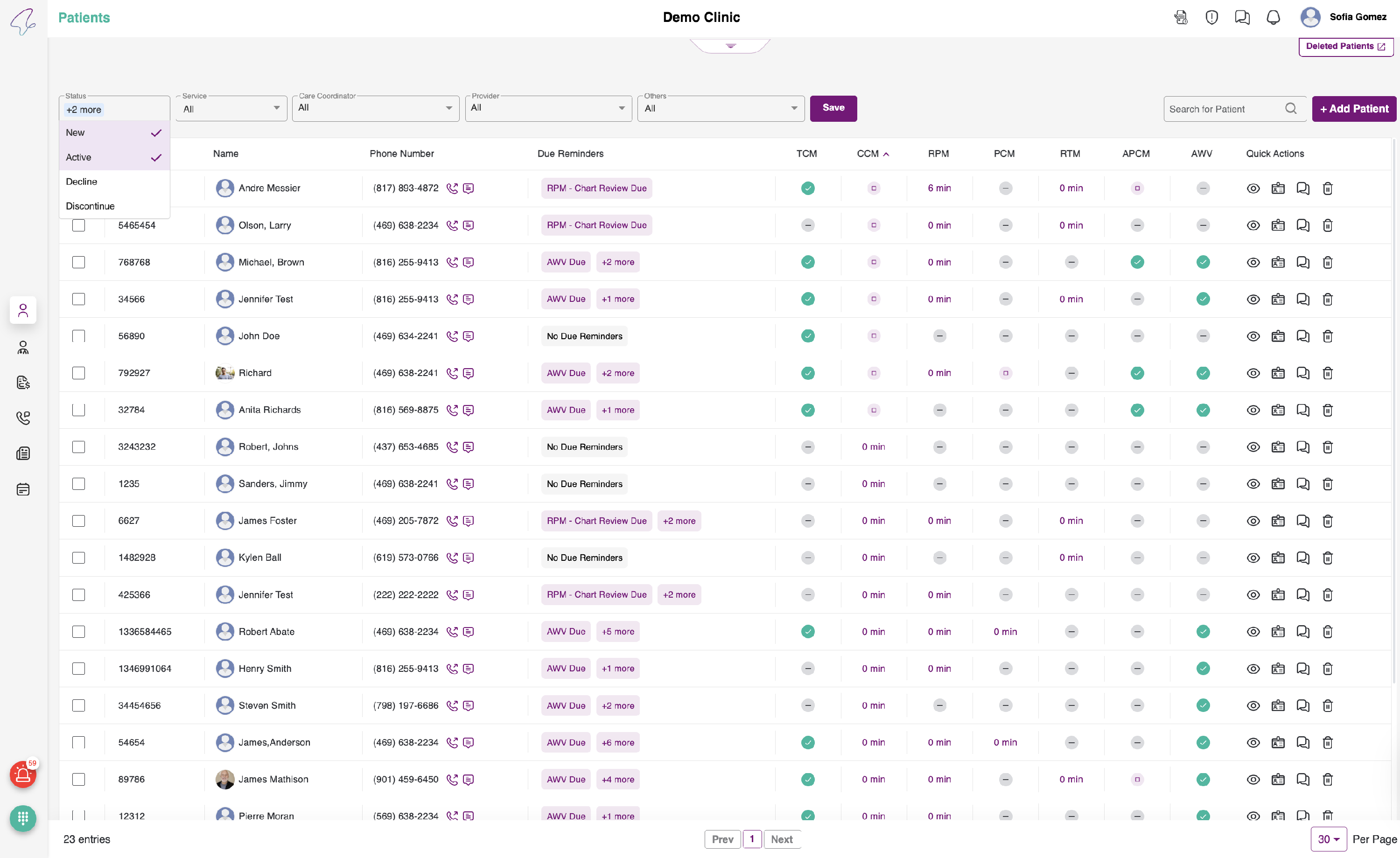Open the phone calls sidebar icon
Viewport: 1400px width, 858px height.
[23, 418]
